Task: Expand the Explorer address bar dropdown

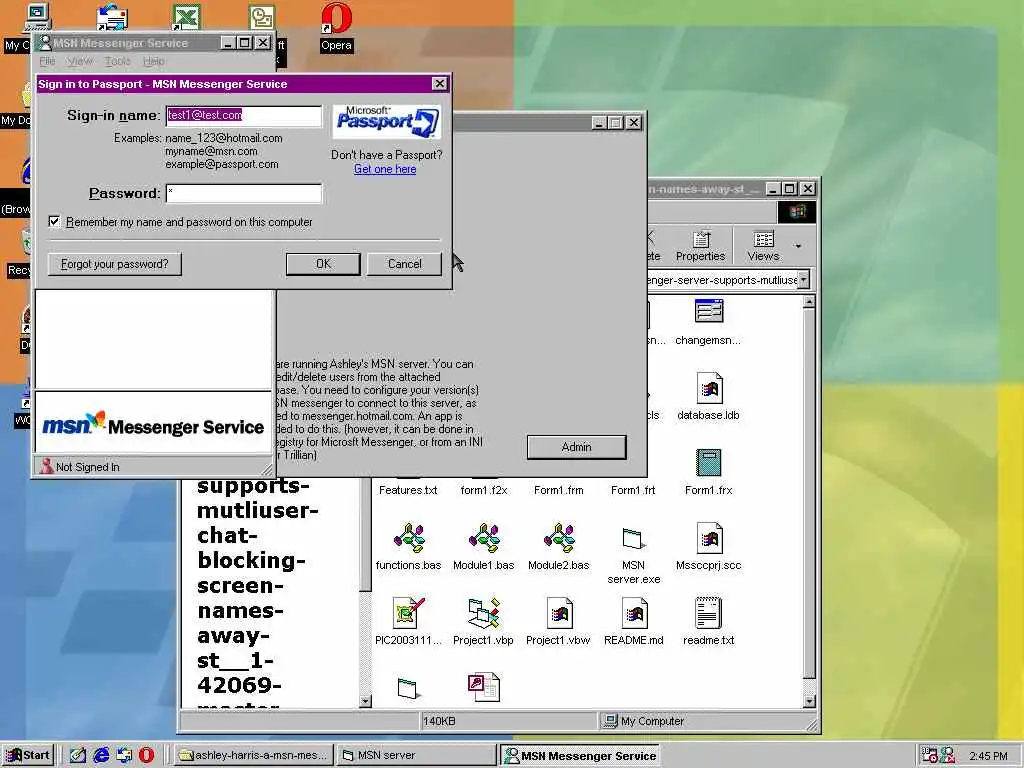Action: (804, 280)
